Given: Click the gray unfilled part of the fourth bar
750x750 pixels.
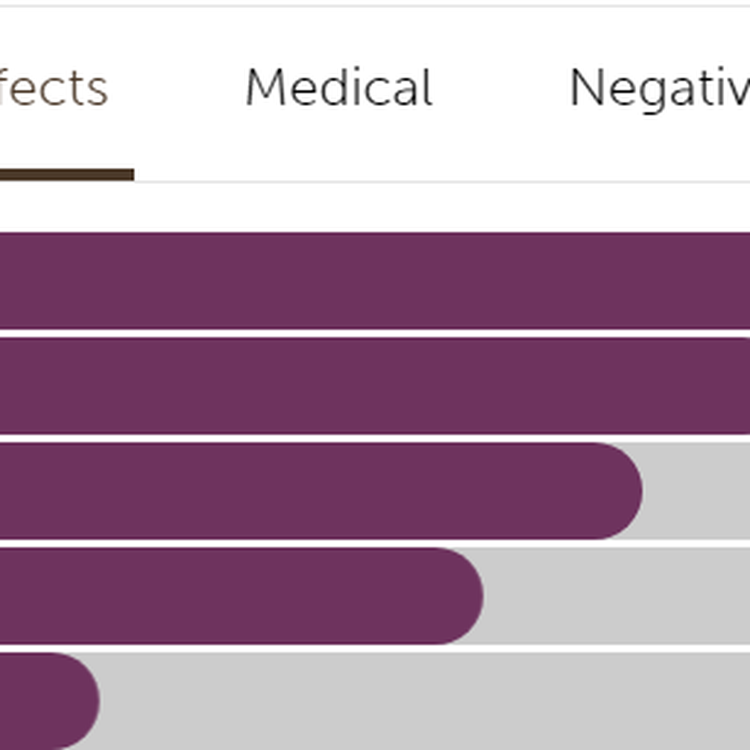Looking at the screenshot, I should (615, 596).
